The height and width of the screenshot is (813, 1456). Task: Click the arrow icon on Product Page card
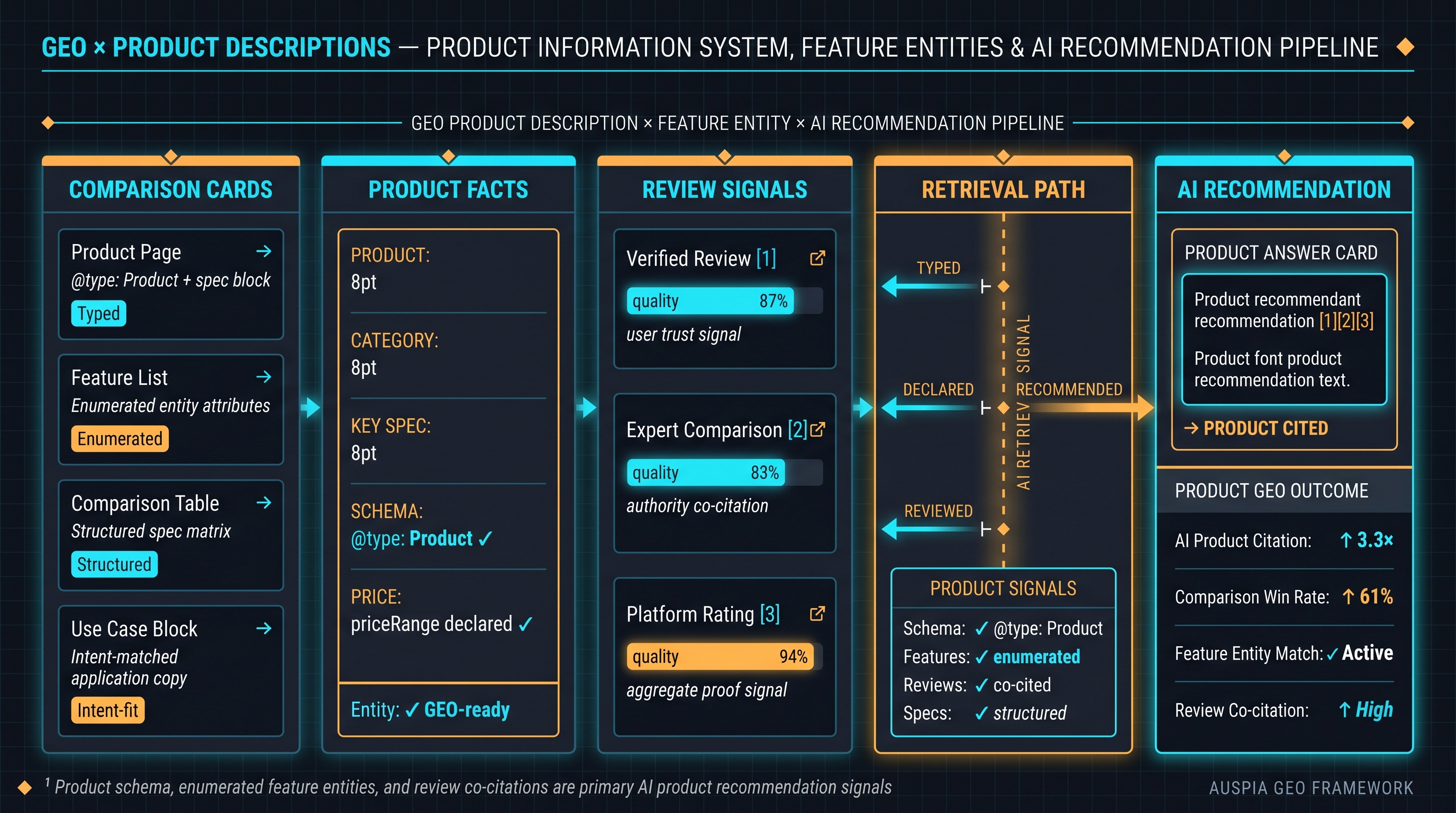(263, 251)
